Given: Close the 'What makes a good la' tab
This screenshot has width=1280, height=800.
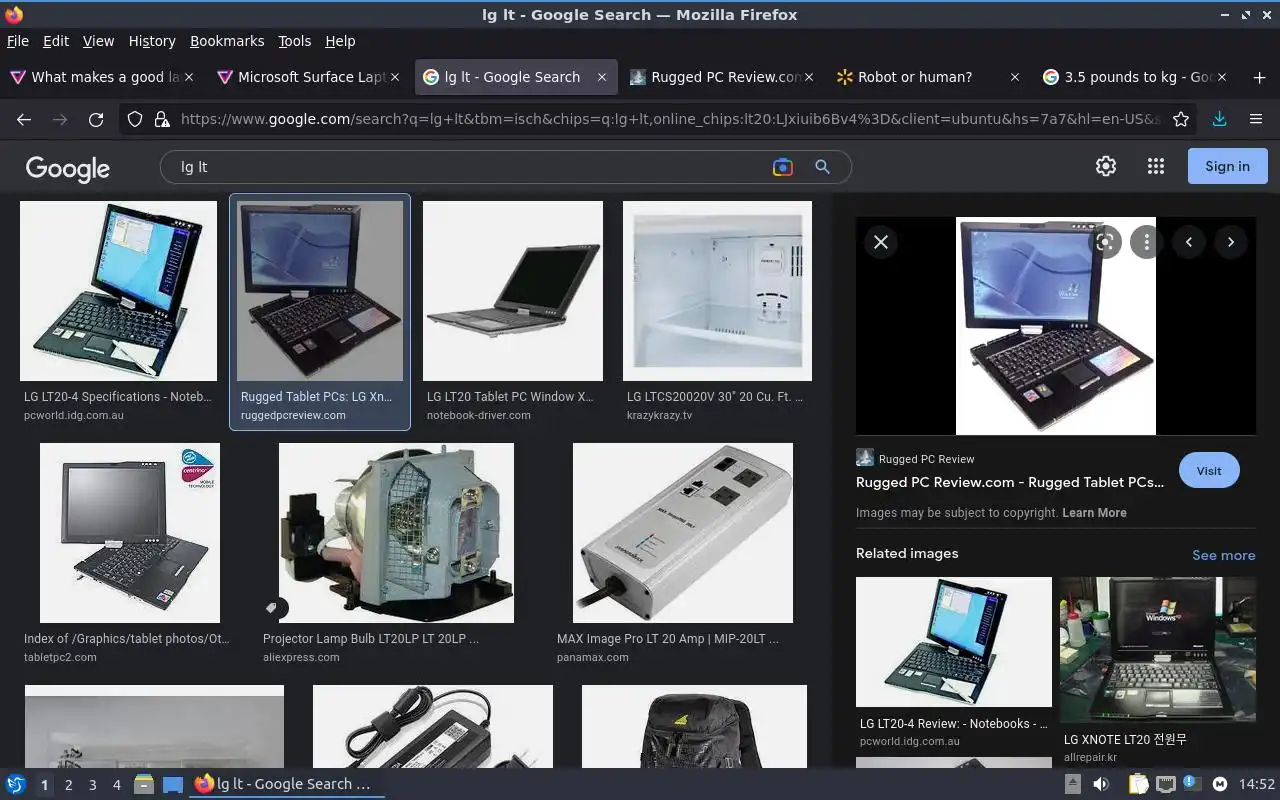Looking at the screenshot, I should point(190,77).
